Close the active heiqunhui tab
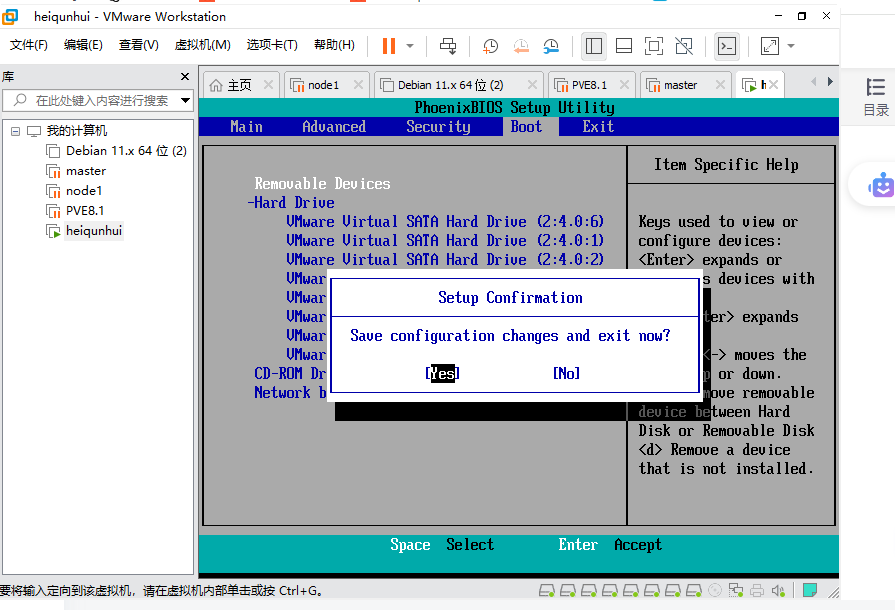895x610 pixels. [x=773, y=85]
